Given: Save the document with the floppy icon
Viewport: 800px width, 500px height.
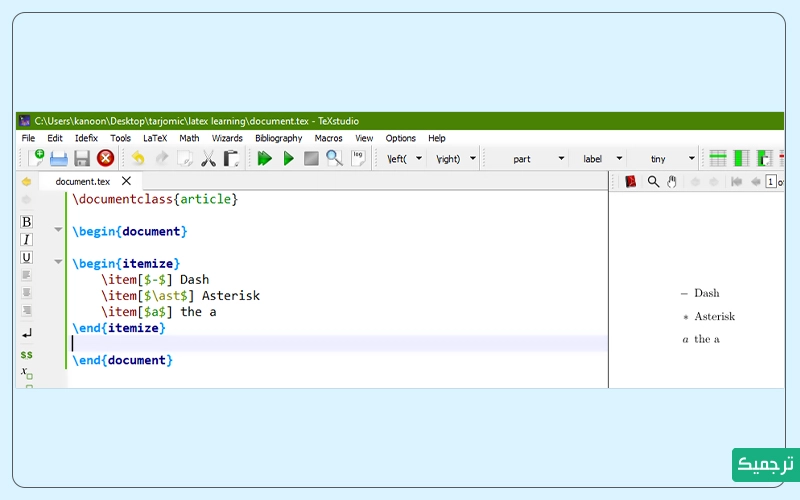Looking at the screenshot, I should (x=82, y=158).
